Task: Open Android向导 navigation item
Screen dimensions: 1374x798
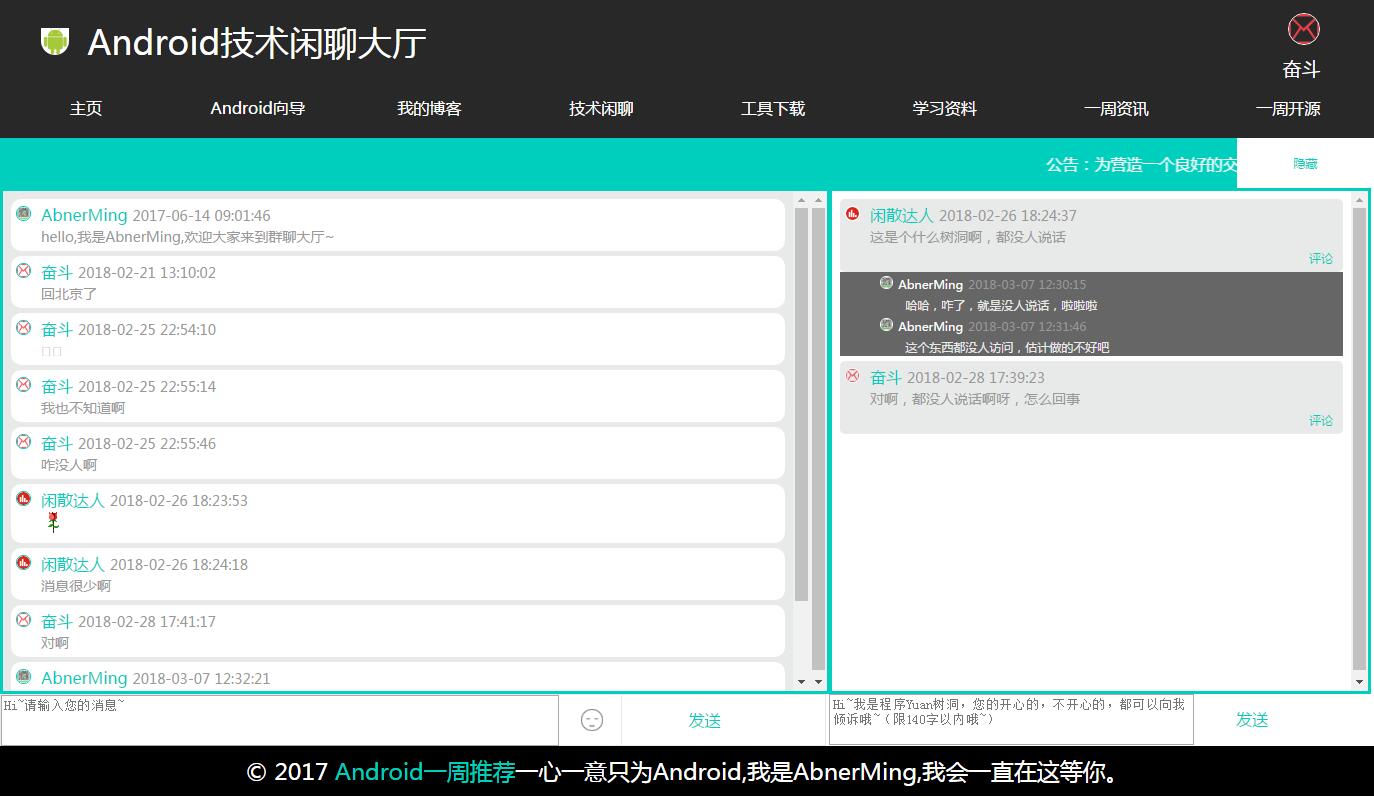Action: point(258,109)
